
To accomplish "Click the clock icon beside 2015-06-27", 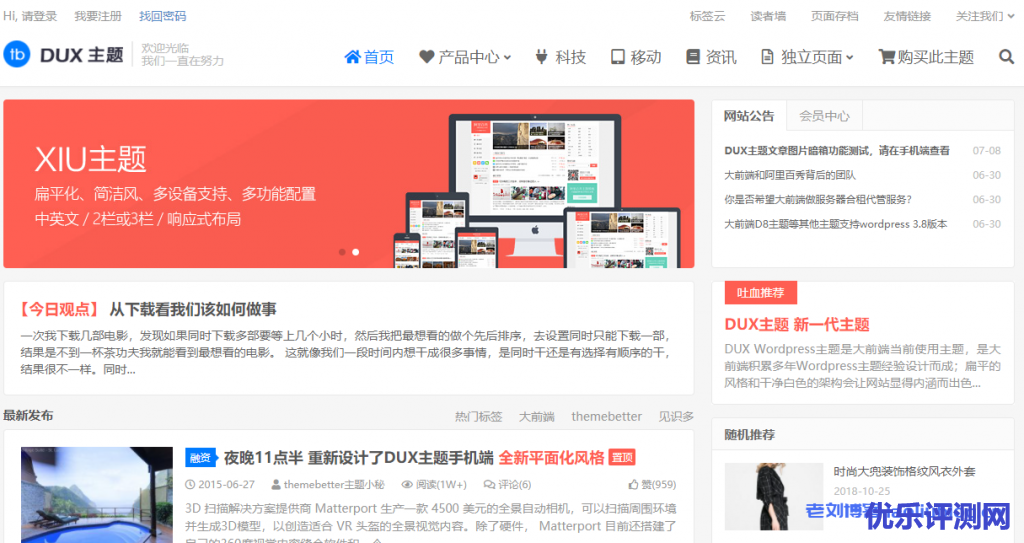I will [190, 485].
